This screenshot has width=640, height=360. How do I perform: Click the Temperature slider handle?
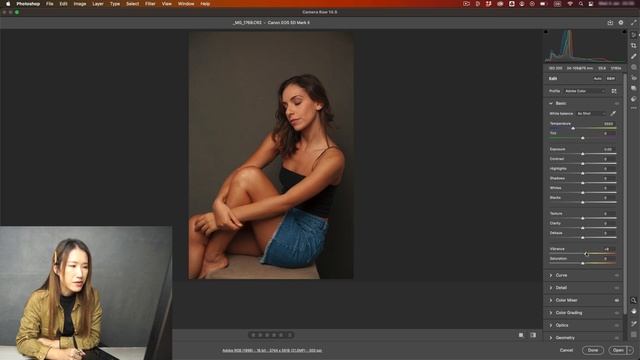[x=573, y=129]
